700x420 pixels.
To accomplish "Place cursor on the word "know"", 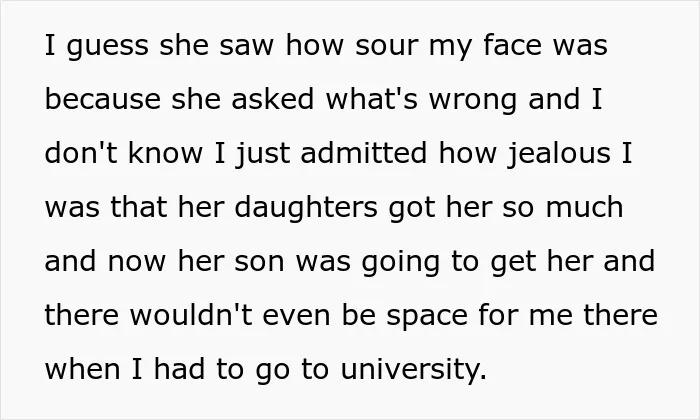I will click(165, 153).
